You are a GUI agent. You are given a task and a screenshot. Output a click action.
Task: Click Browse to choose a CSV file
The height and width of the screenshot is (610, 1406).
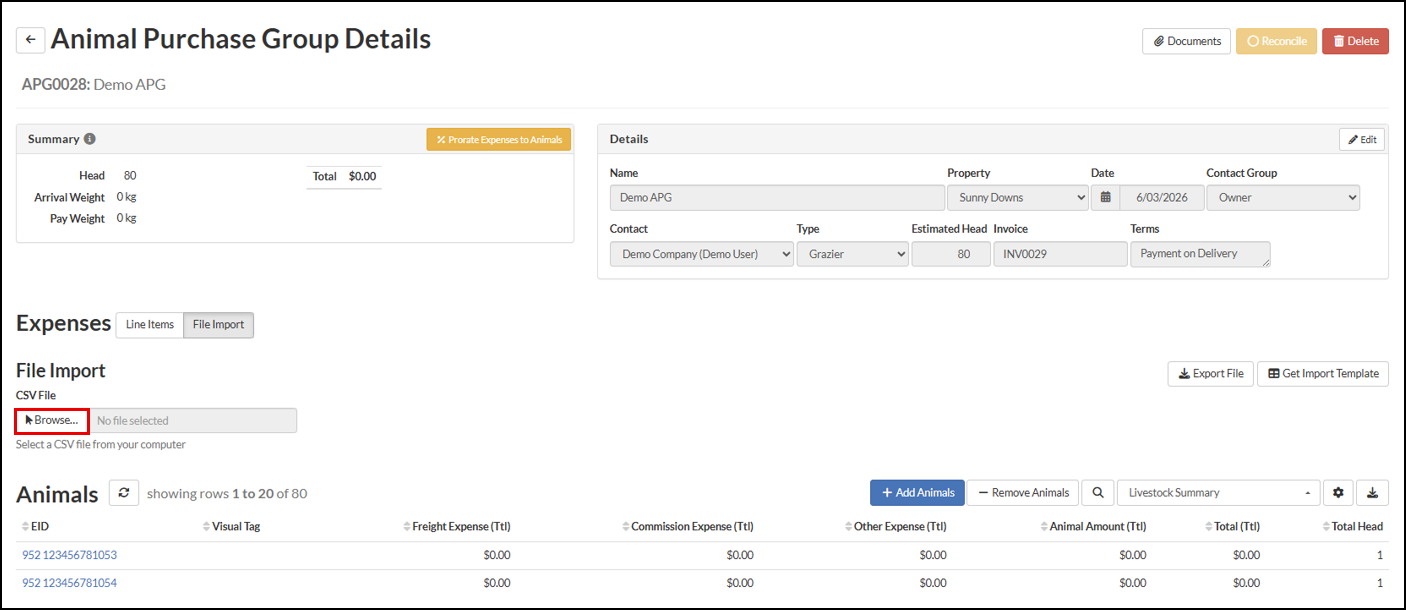52,421
